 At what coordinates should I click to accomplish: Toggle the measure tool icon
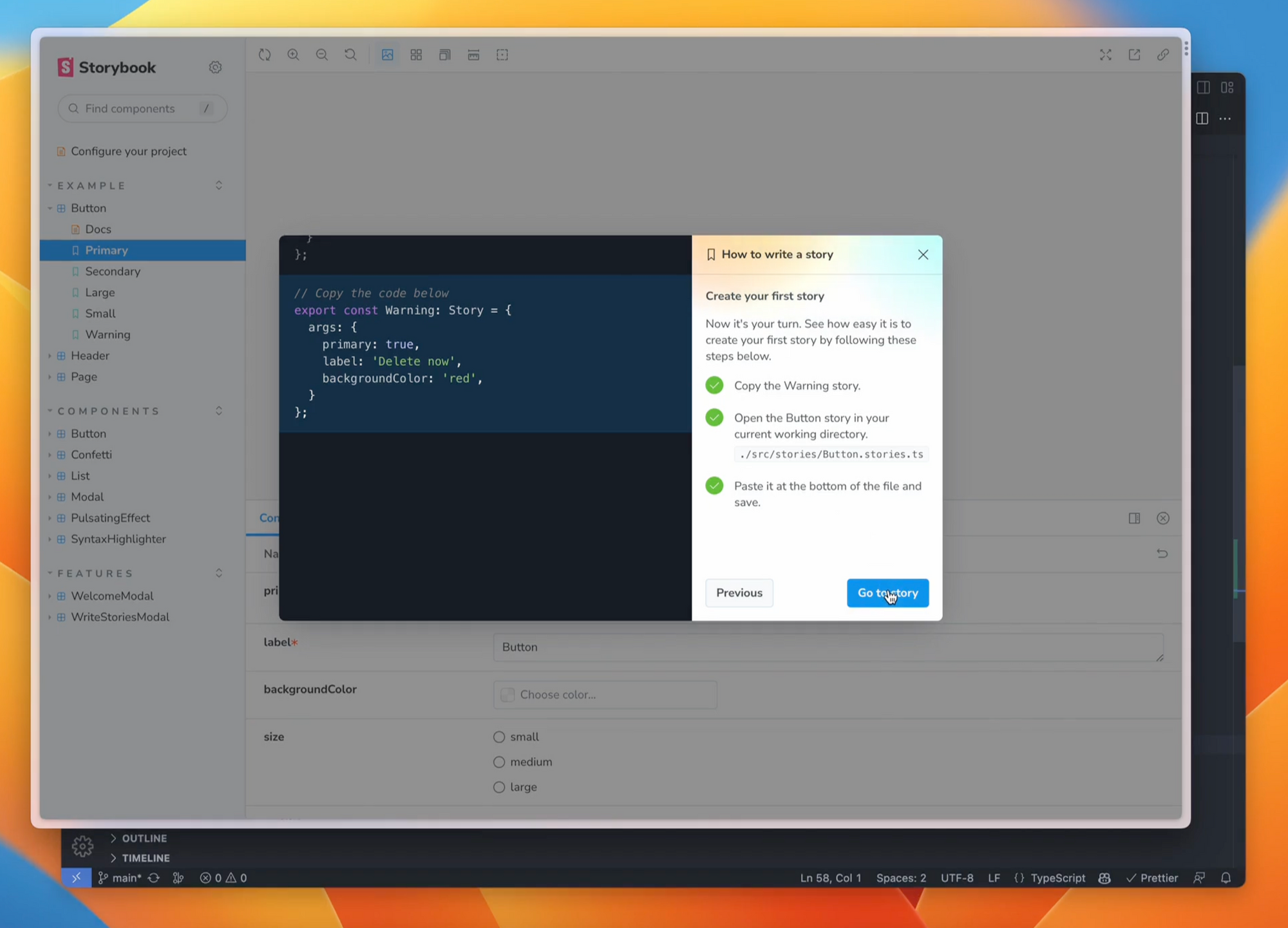pyautogui.click(x=473, y=55)
